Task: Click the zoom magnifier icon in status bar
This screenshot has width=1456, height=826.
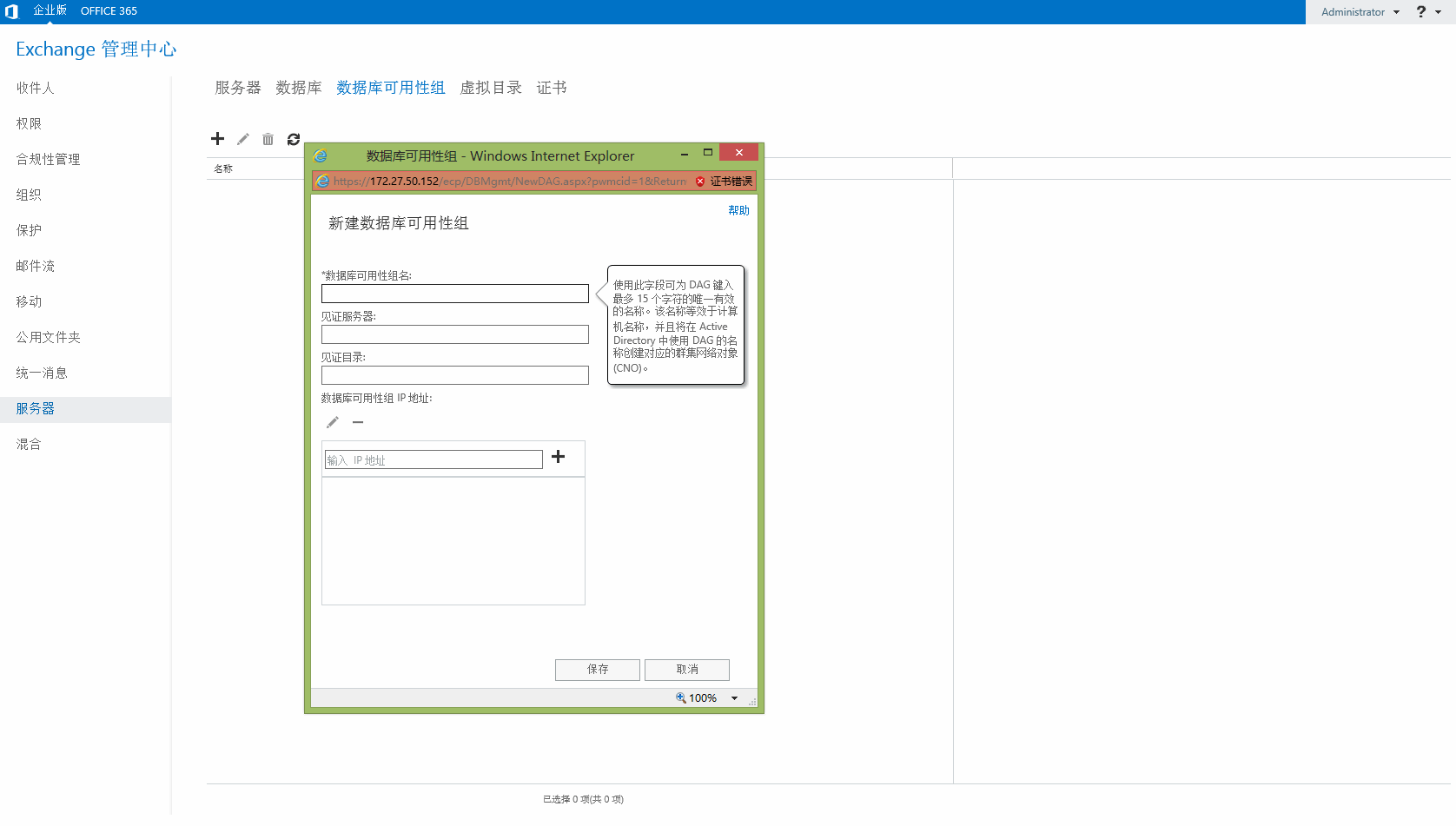Action: pos(681,697)
